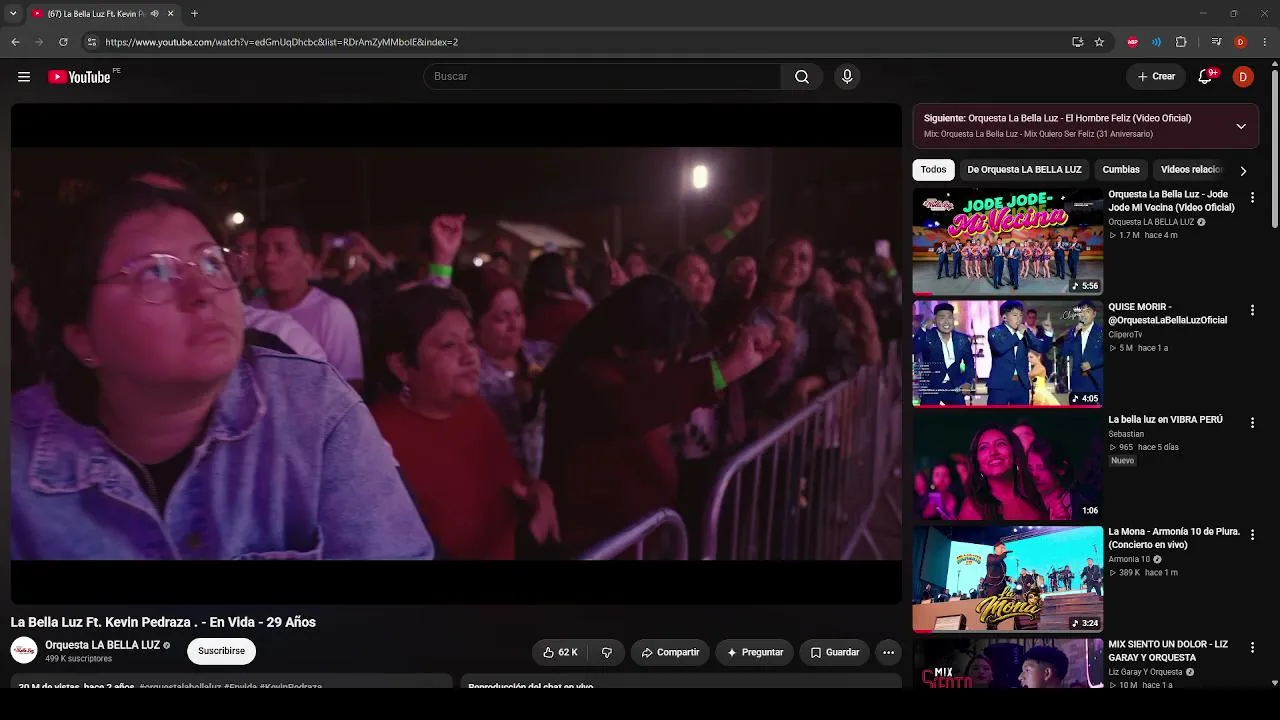Open the CliperoTv channel name

[x=1125, y=335]
